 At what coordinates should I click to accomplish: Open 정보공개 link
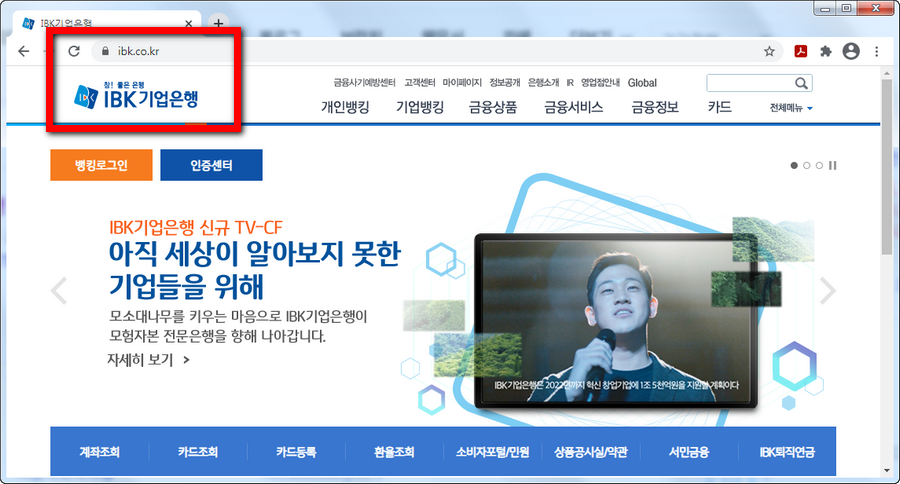click(505, 83)
